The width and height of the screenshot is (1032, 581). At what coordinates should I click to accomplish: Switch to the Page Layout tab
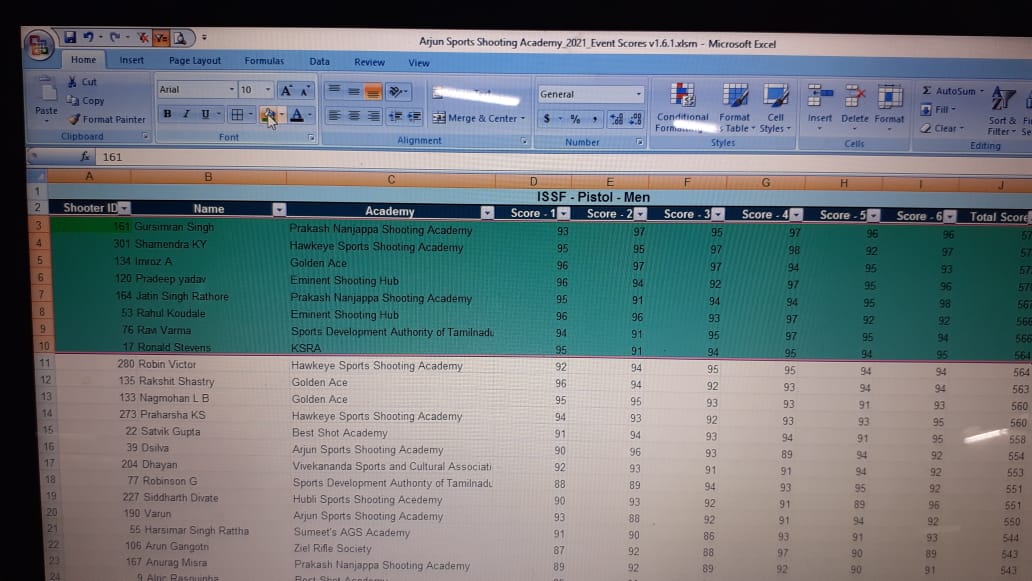point(195,61)
